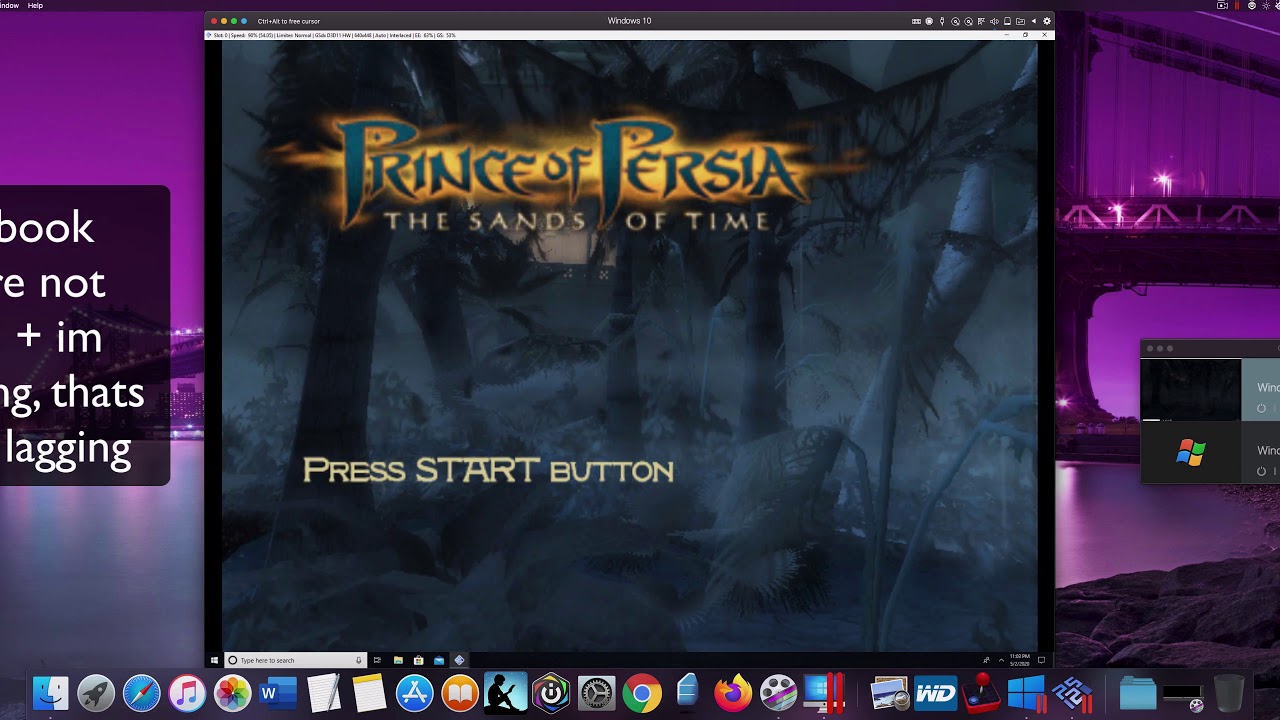Open Parallels Desktop icon in Dock

pyautogui.click(x=826, y=693)
